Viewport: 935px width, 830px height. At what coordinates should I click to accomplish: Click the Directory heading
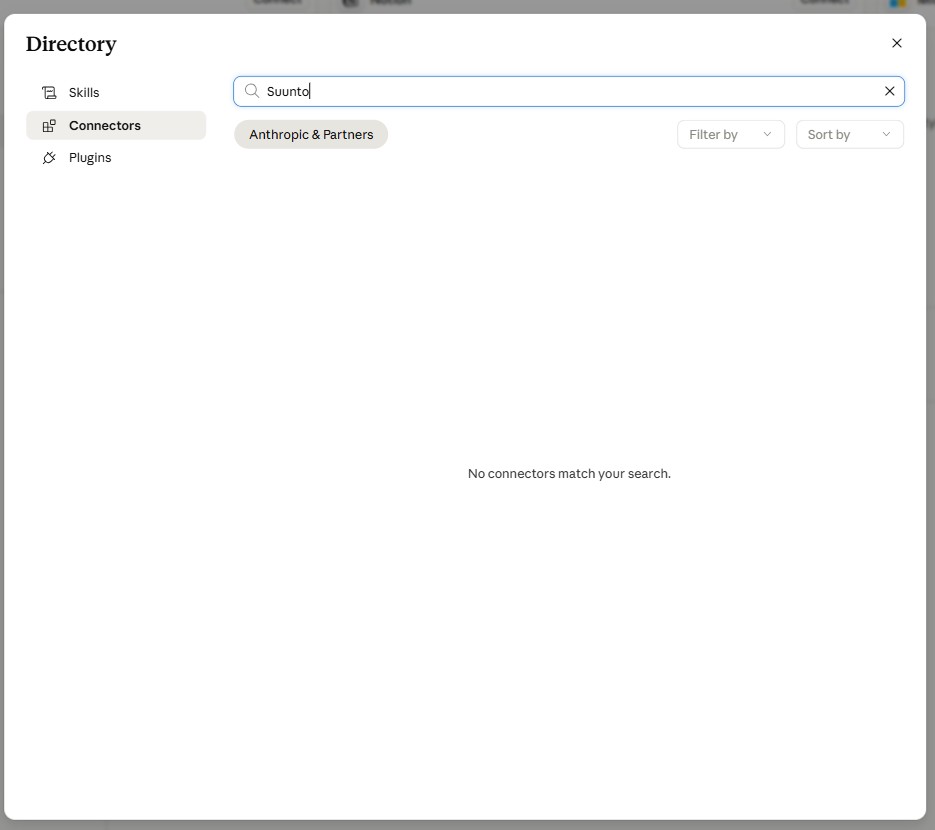[71, 44]
